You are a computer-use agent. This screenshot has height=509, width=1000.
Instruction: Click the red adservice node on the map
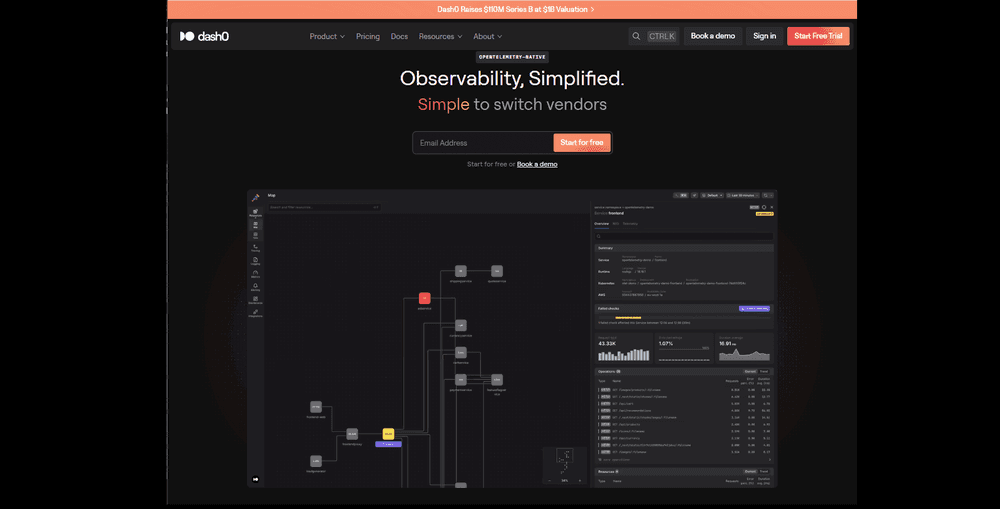coord(424,298)
